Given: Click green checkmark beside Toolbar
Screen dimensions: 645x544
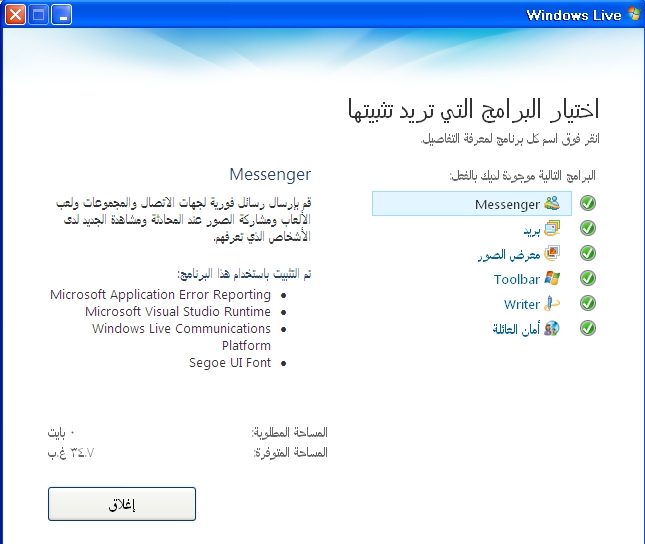Looking at the screenshot, I should tap(588, 278).
